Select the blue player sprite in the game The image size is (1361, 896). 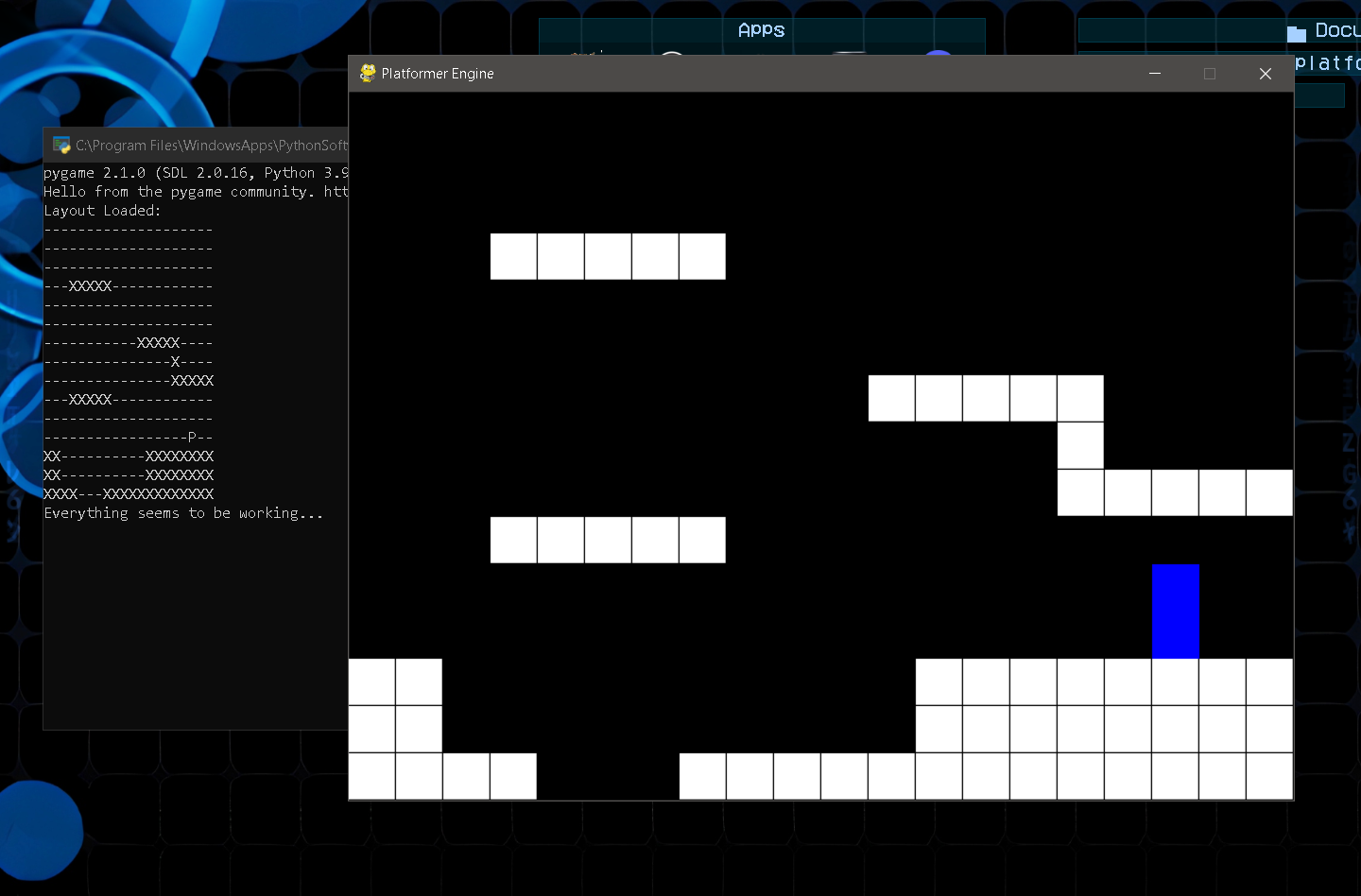1175,610
